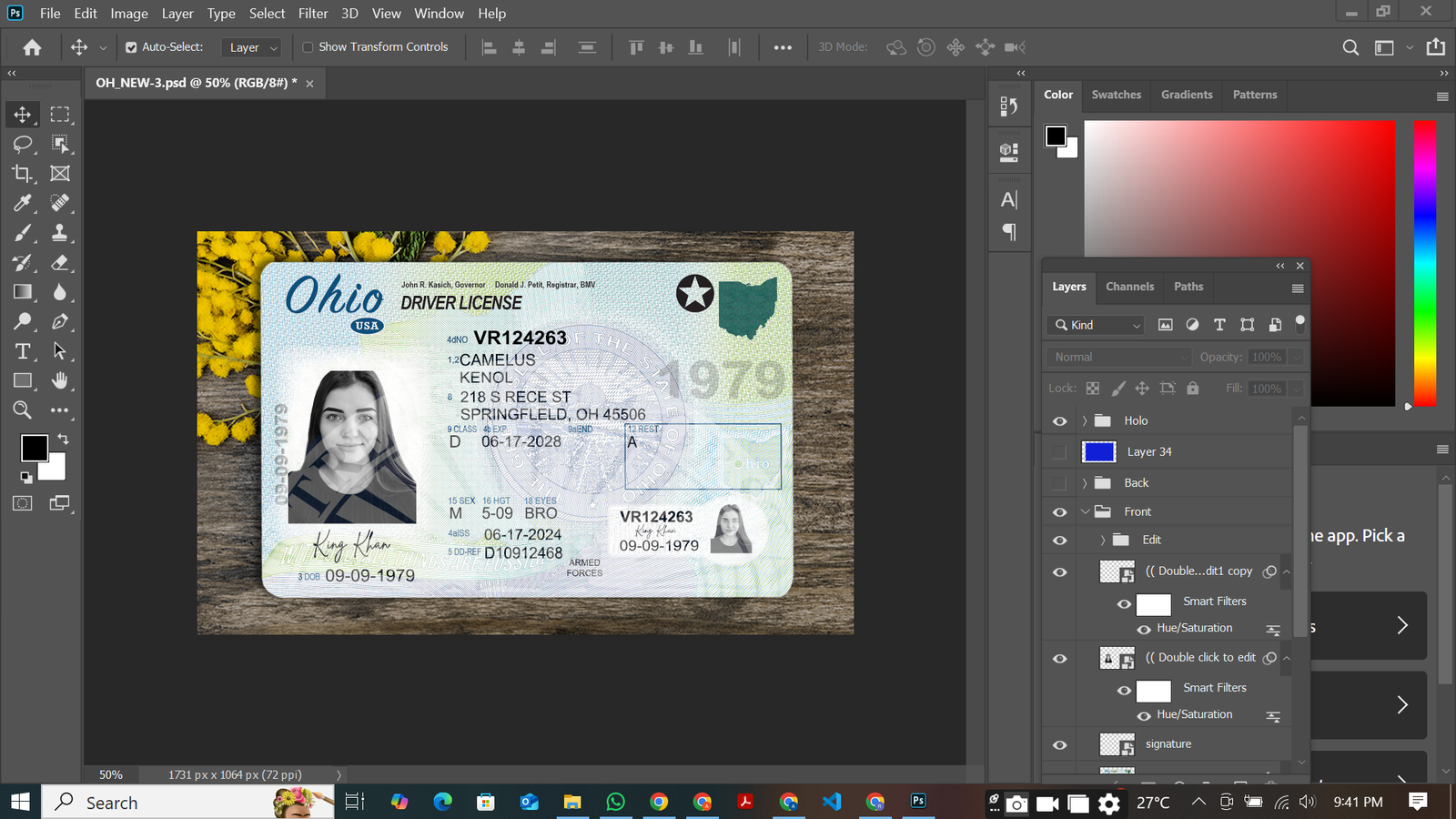This screenshot has height=819, width=1456.
Task: Open the Search icon in options bar
Action: click(1351, 47)
